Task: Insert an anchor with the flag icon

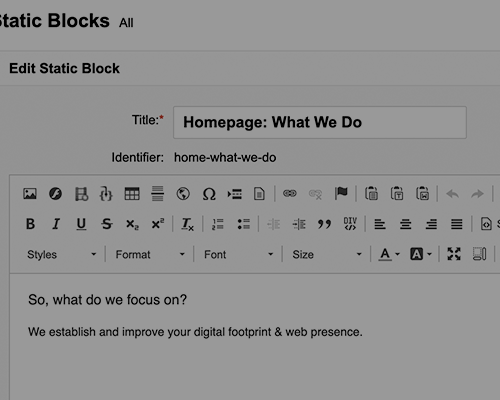Action: pyautogui.click(x=341, y=193)
